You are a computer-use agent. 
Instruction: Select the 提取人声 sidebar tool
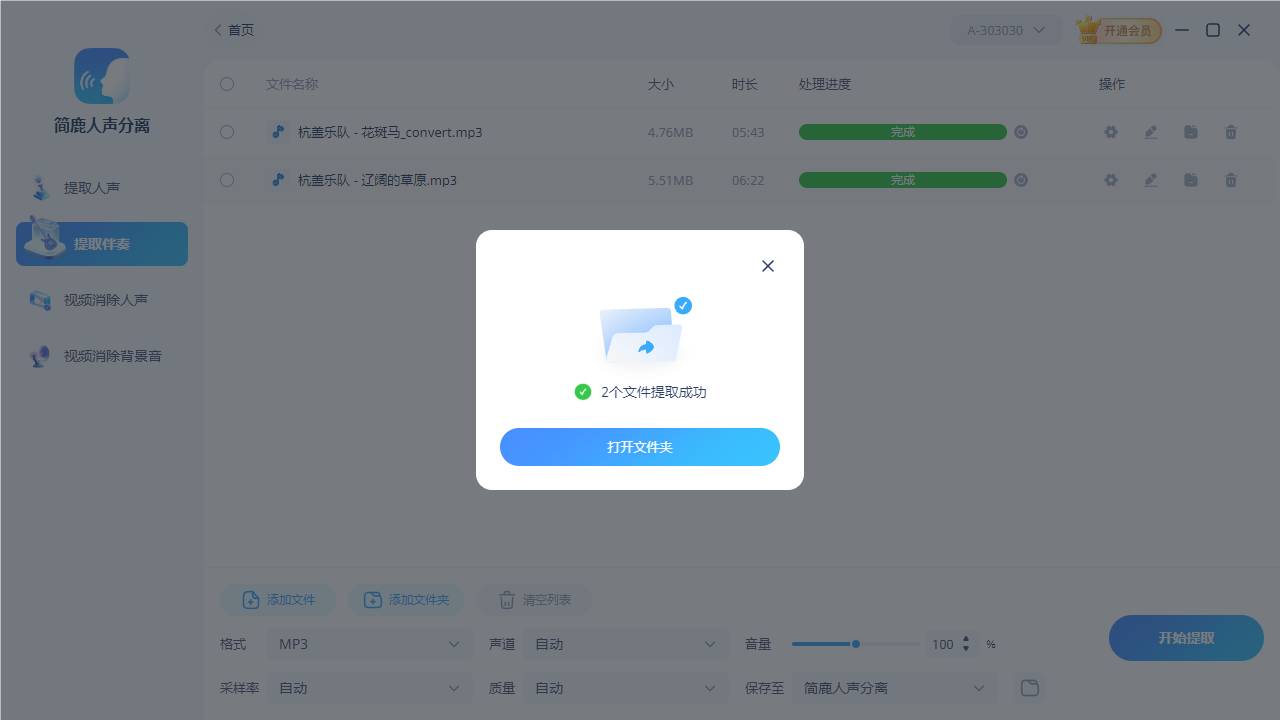click(x=100, y=187)
